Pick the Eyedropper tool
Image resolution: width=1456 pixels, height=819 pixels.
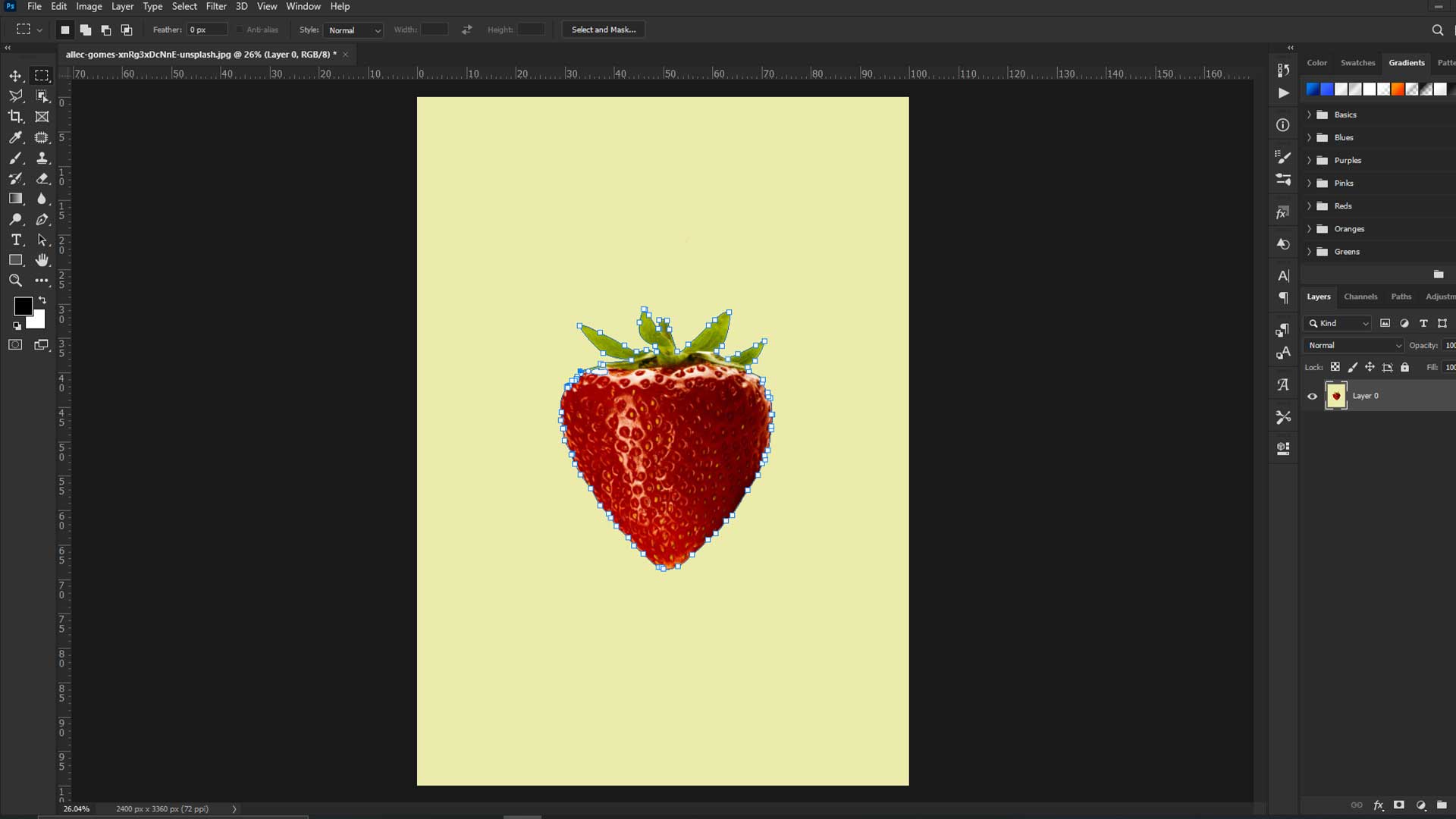click(x=16, y=137)
